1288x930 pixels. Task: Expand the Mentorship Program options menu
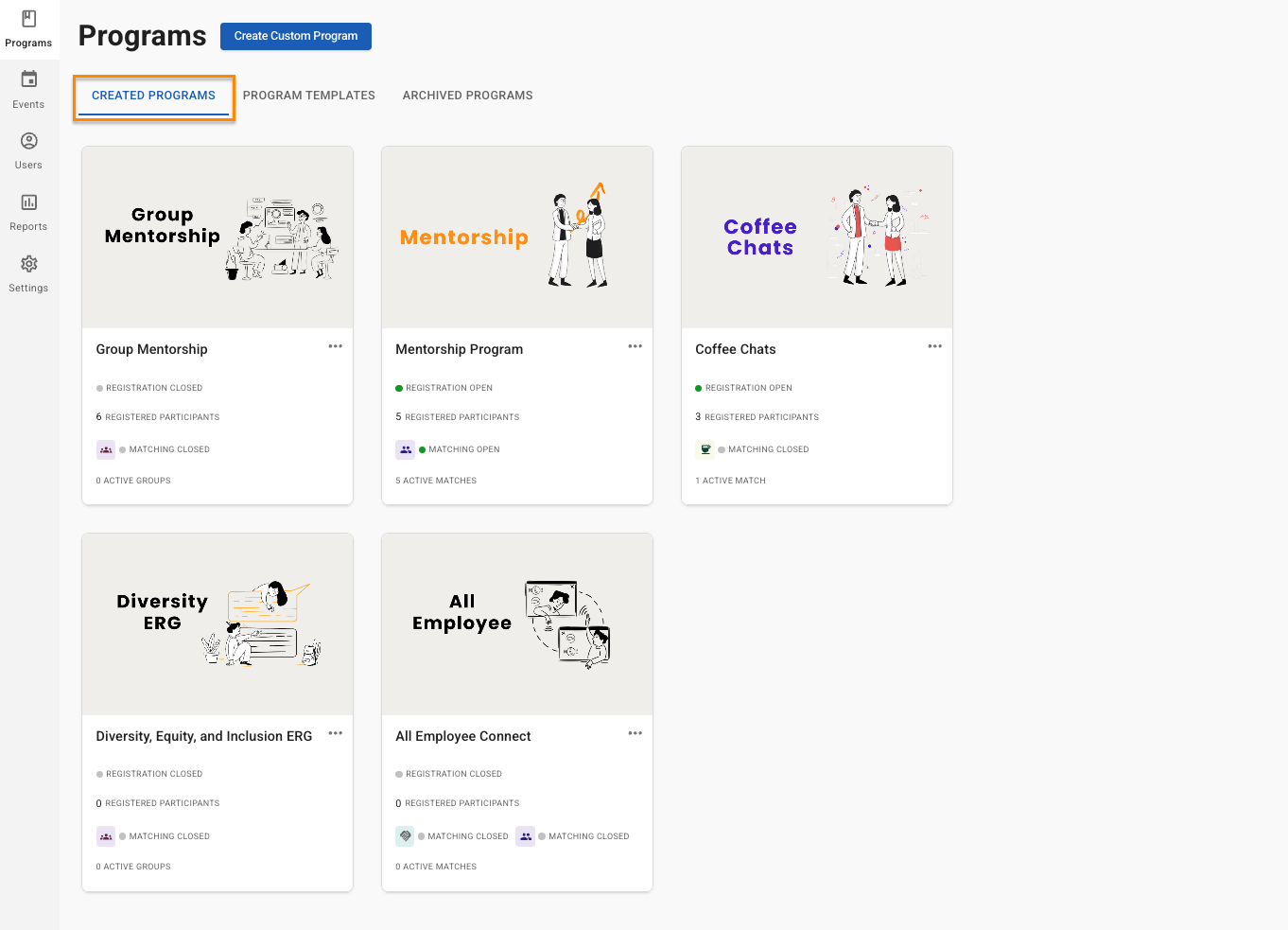pos(635,346)
